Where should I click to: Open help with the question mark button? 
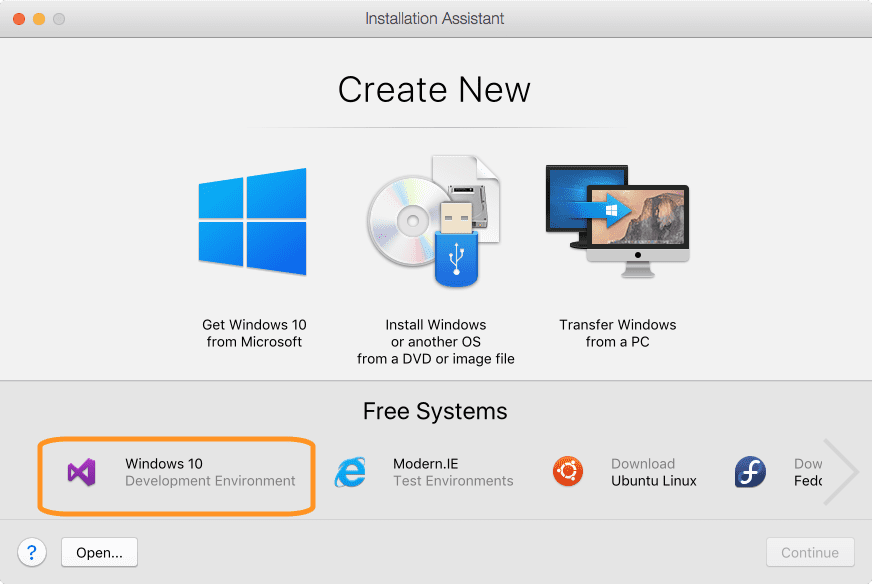[x=32, y=552]
